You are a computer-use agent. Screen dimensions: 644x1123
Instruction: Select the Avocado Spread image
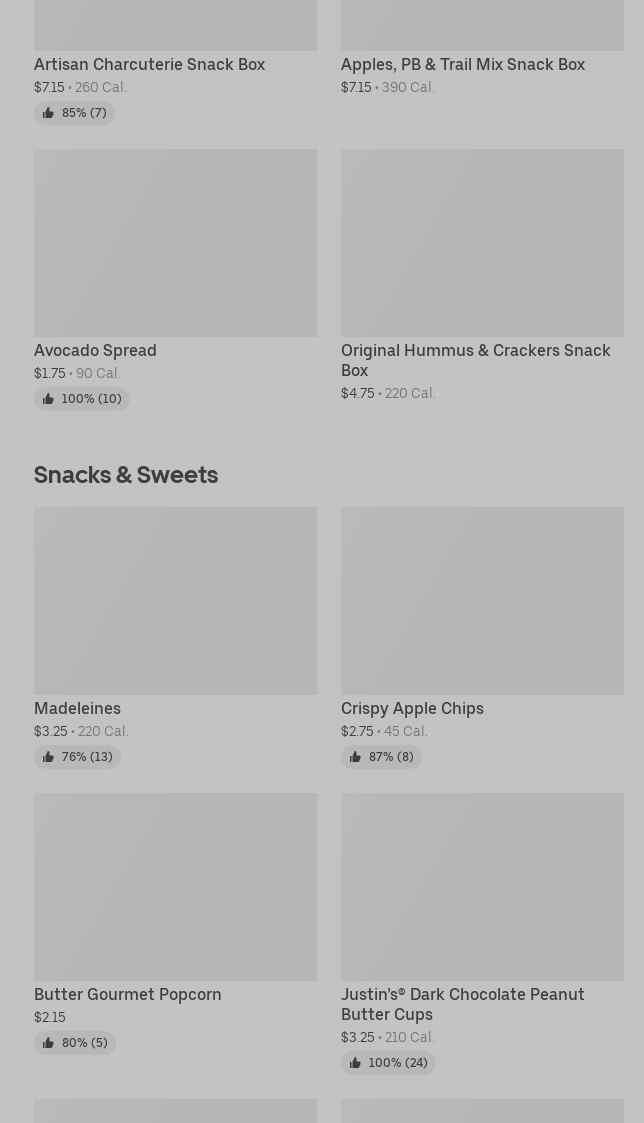(175, 243)
